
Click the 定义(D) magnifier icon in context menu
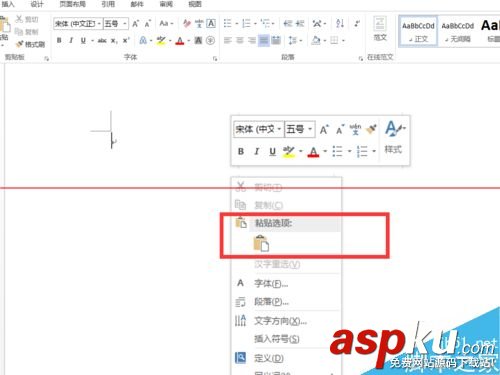pyautogui.click(x=240, y=358)
